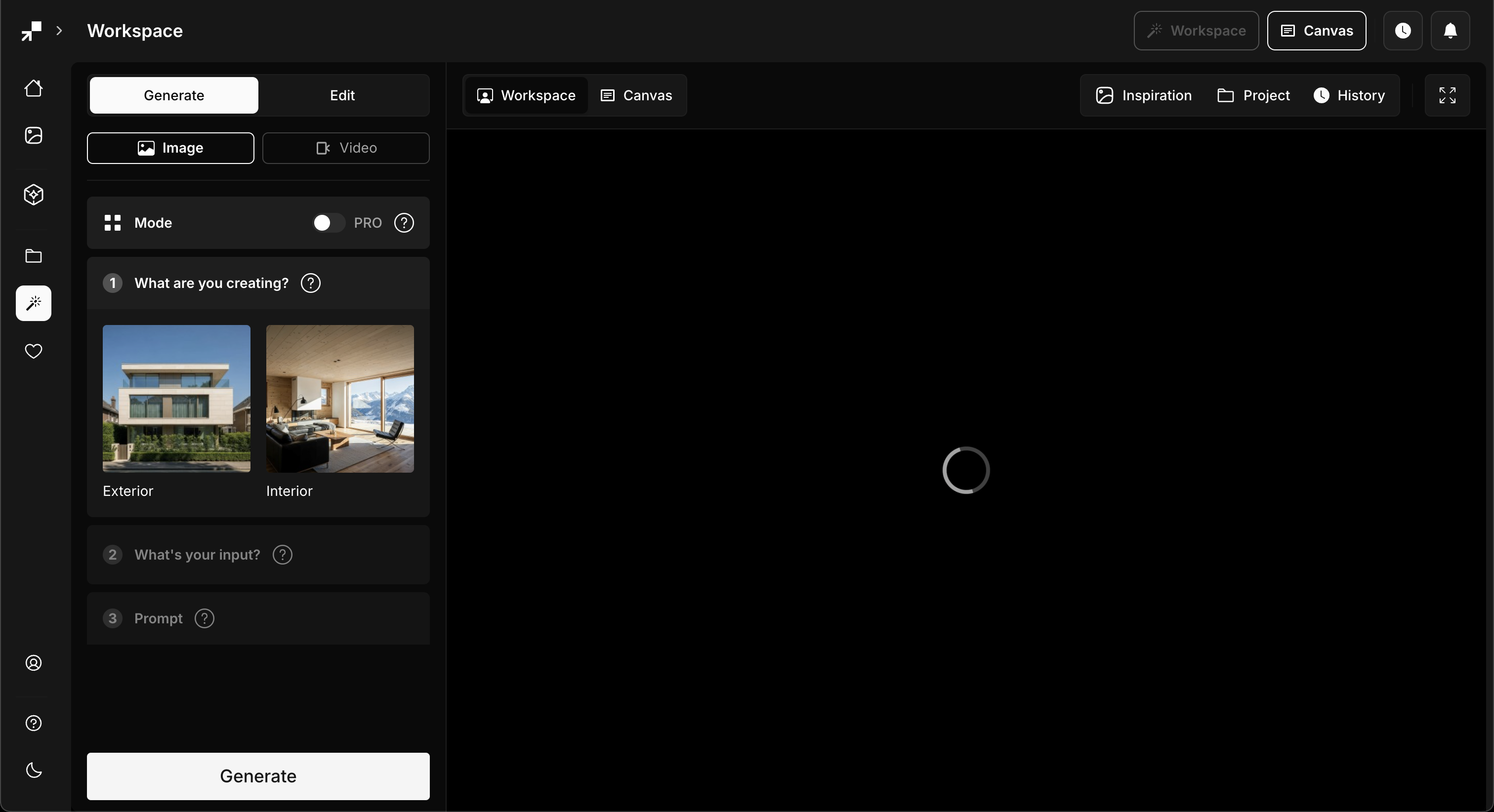This screenshot has height=812, width=1494.
Task: Choose the Exterior thumbnail
Action: tap(176, 399)
